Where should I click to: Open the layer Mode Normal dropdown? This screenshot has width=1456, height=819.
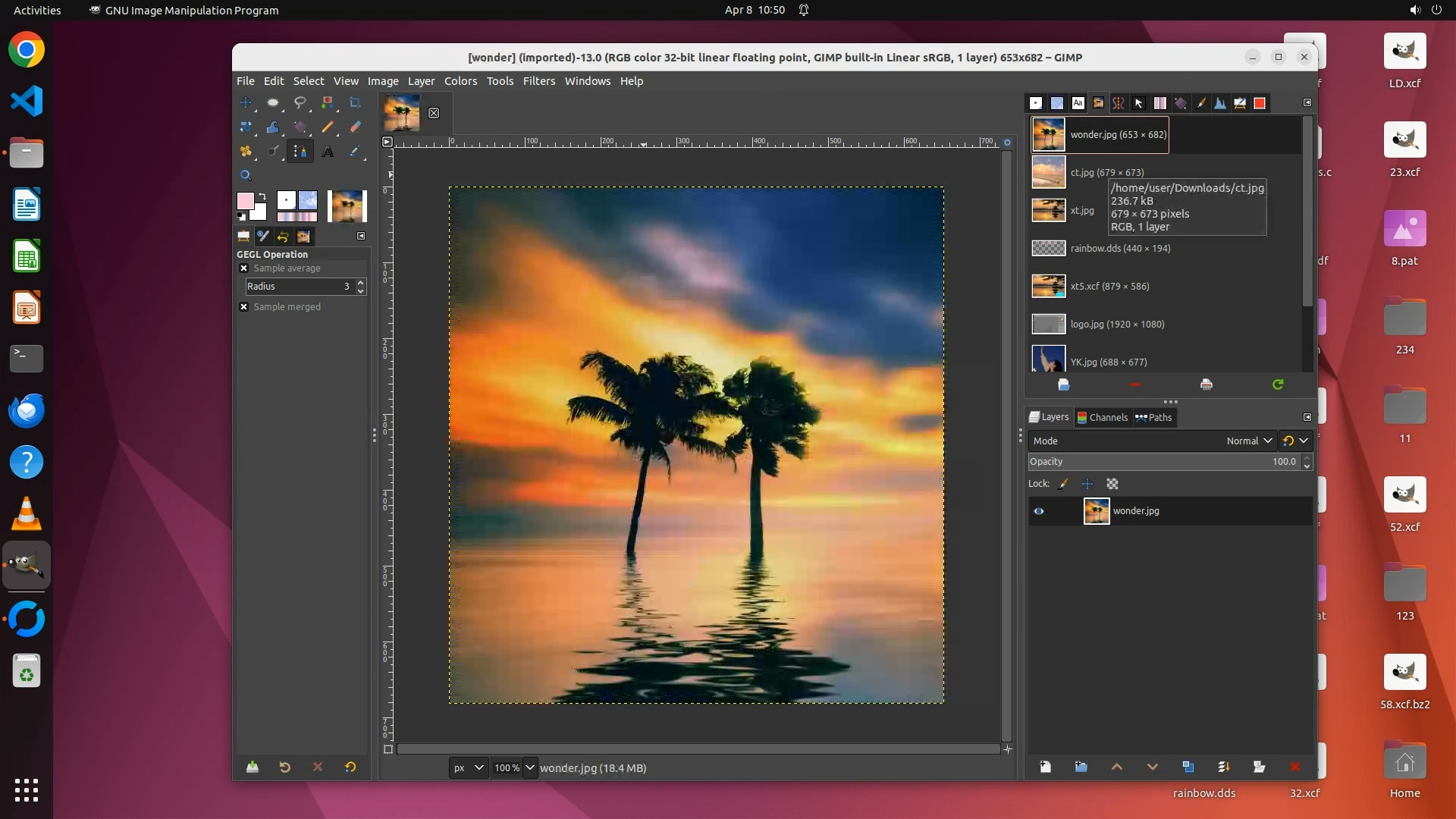tap(1249, 441)
